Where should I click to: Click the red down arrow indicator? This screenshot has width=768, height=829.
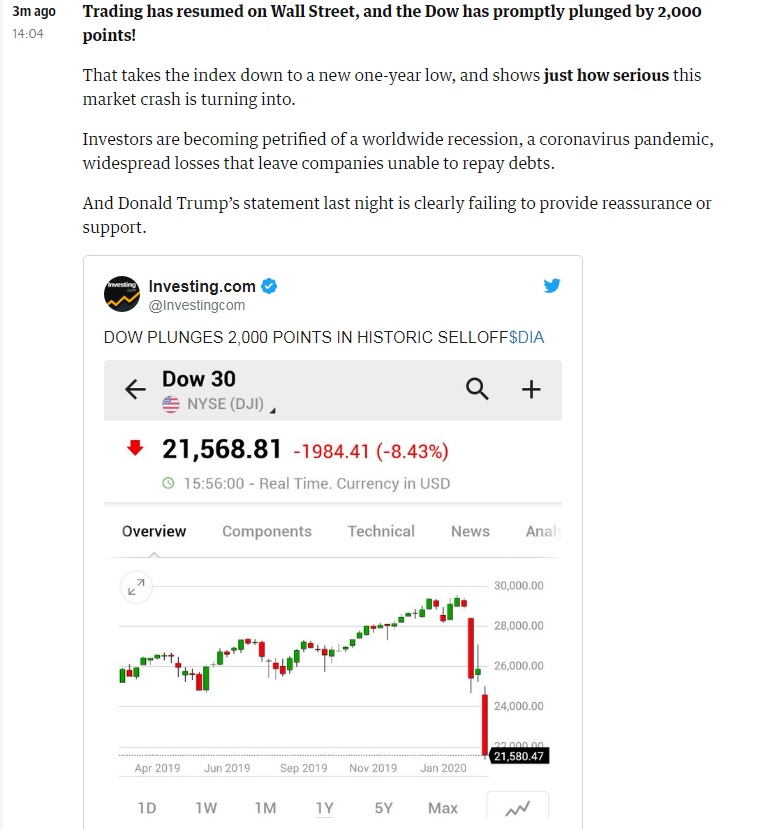tap(135, 448)
